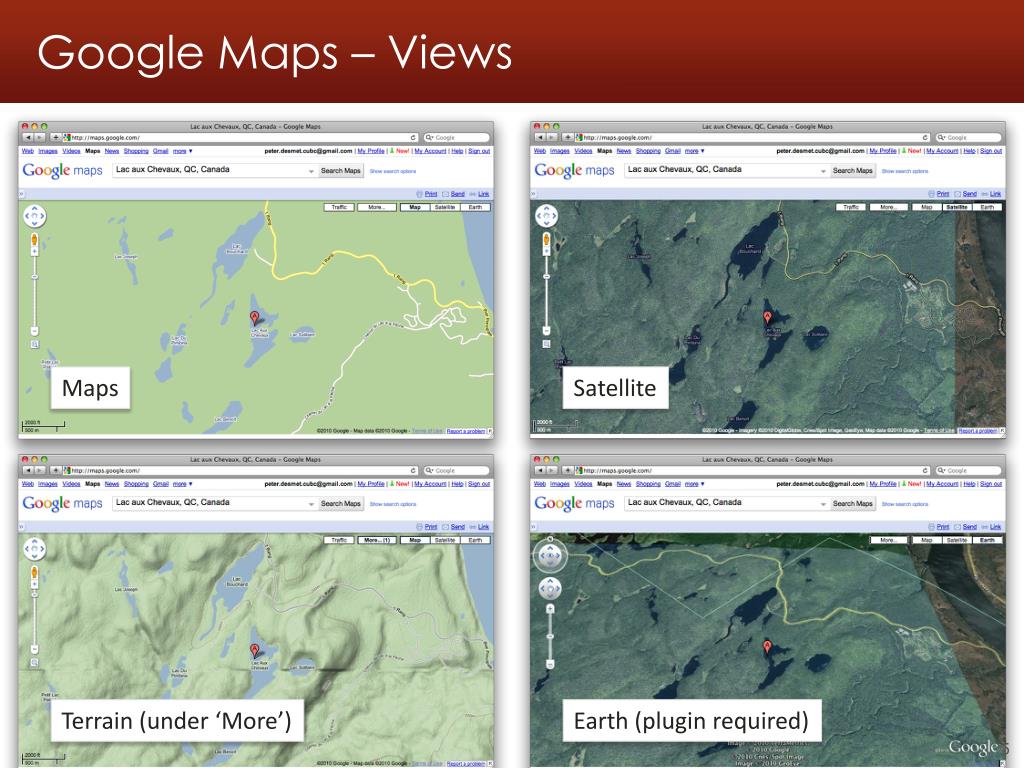The image size is (1024, 768).
Task: Click the move joystick in the Earth view
Action: (x=550, y=589)
